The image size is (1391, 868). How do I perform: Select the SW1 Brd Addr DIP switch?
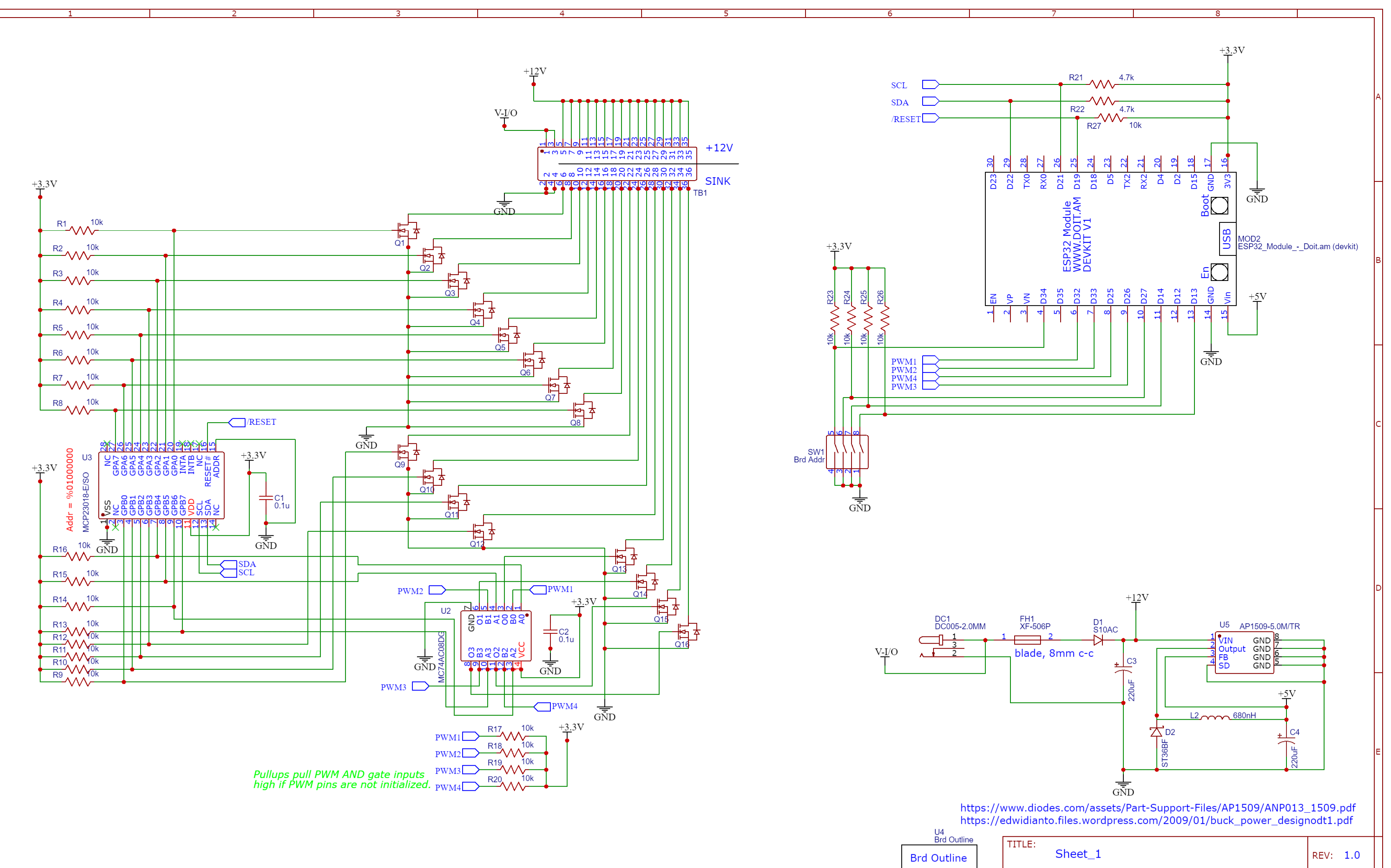[x=847, y=452]
